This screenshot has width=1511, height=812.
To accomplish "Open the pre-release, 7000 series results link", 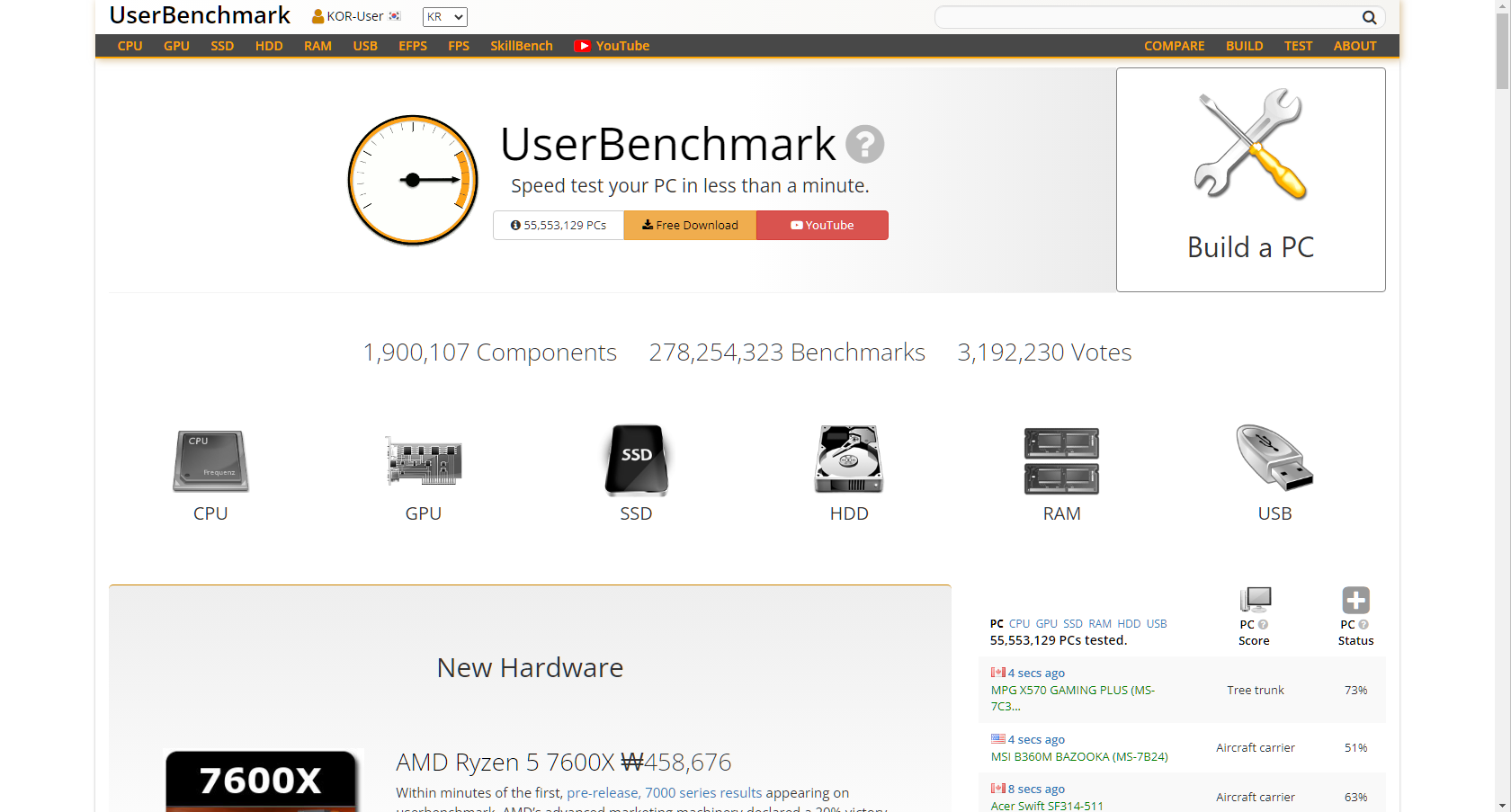I will click(664, 792).
